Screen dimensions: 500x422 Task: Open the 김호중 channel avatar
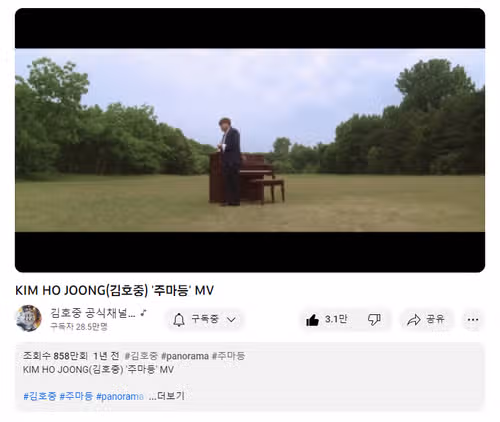click(28, 318)
